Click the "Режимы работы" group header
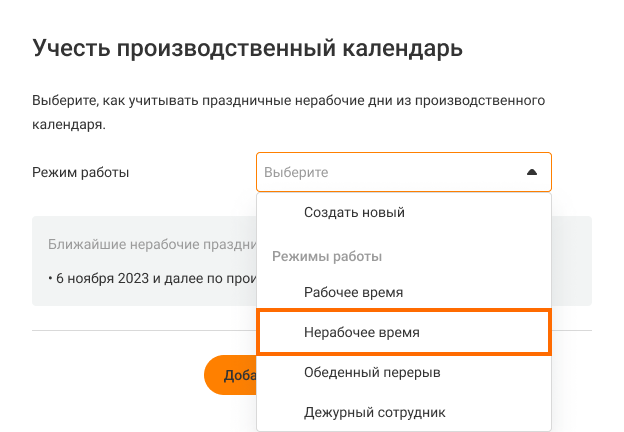Screen dimensions: 624x432 327,256
